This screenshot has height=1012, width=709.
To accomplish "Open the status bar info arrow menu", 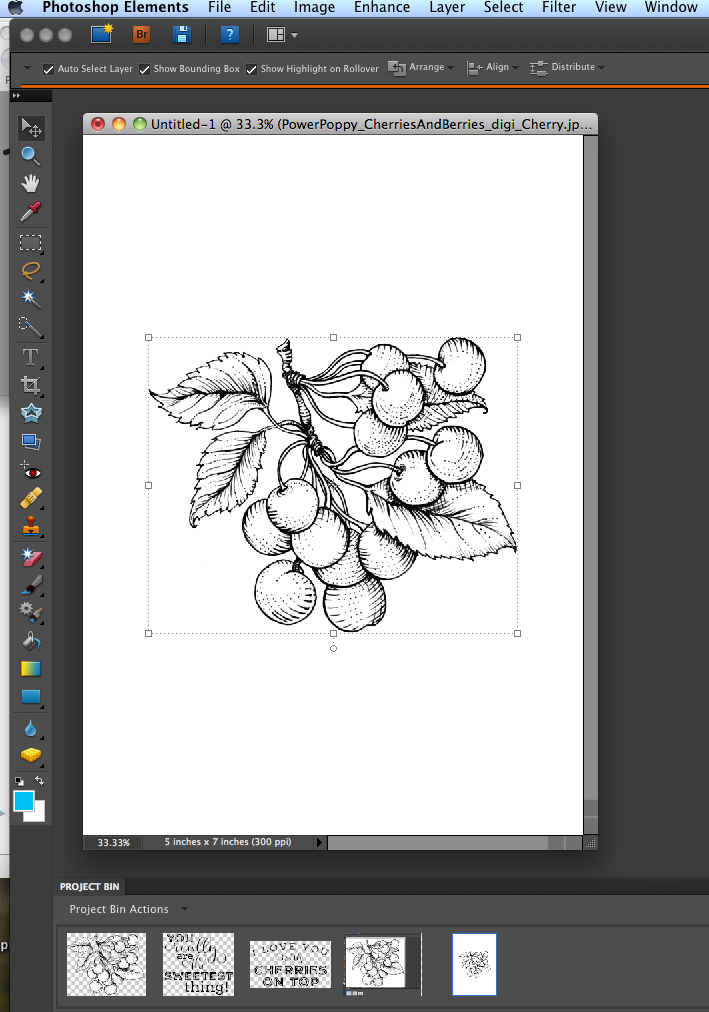I will coord(319,842).
